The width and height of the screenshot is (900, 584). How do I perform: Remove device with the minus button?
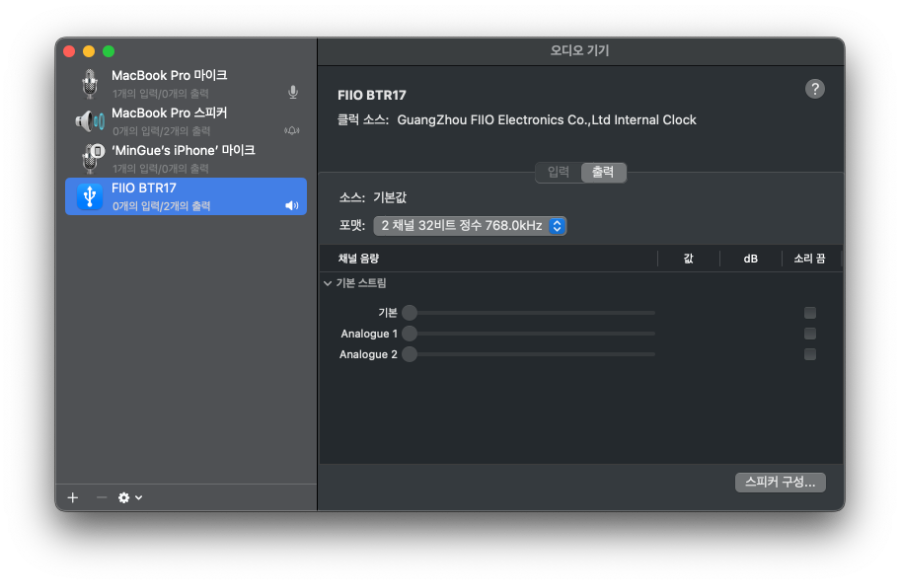coord(102,497)
